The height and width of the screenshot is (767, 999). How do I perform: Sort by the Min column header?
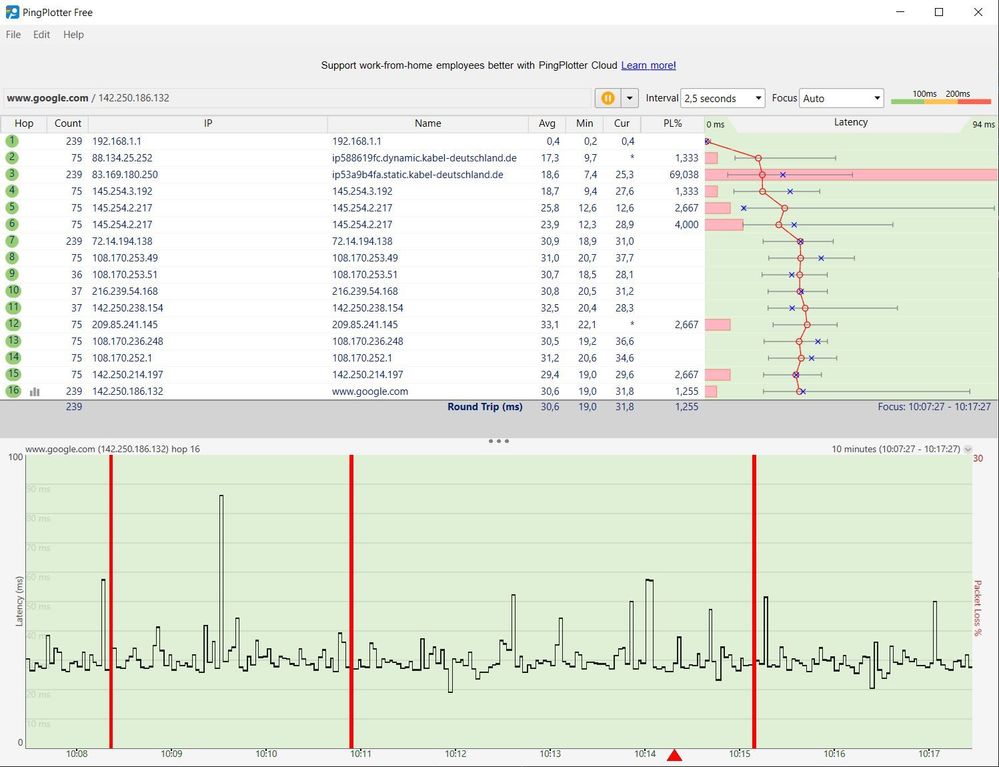(584, 124)
